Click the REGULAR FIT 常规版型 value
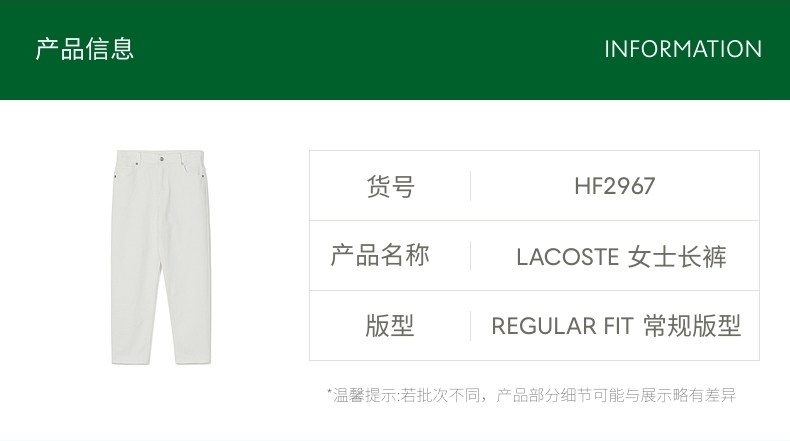Image resolution: width=790 pixels, height=441 pixels. pyautogui.click(x=616, y=326)
